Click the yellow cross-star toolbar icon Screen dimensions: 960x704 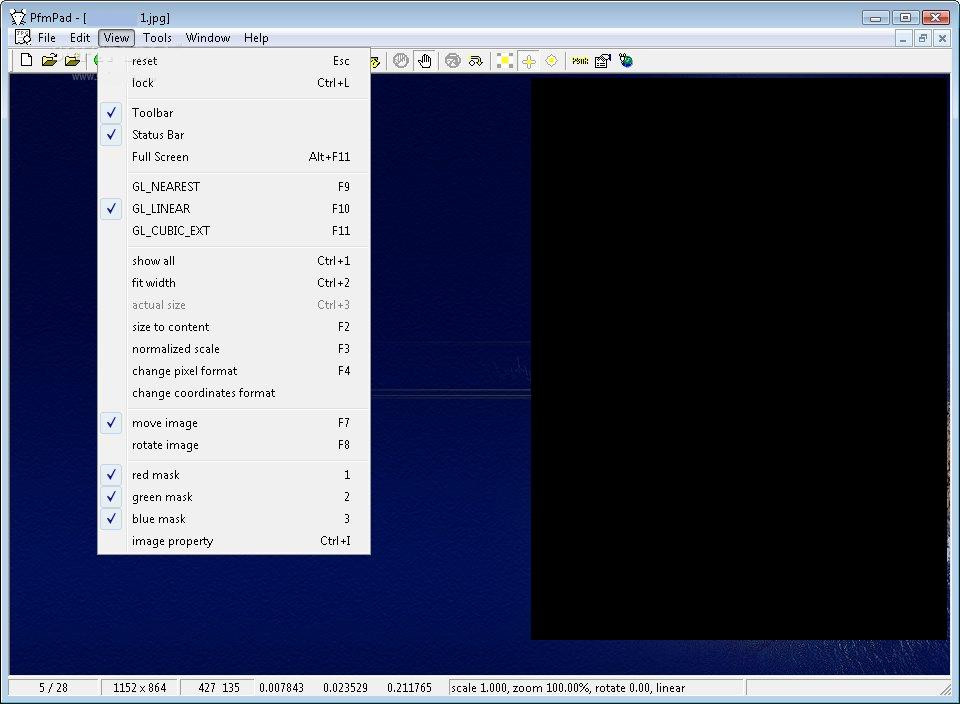pyautogui.click(x=528, y=61)
